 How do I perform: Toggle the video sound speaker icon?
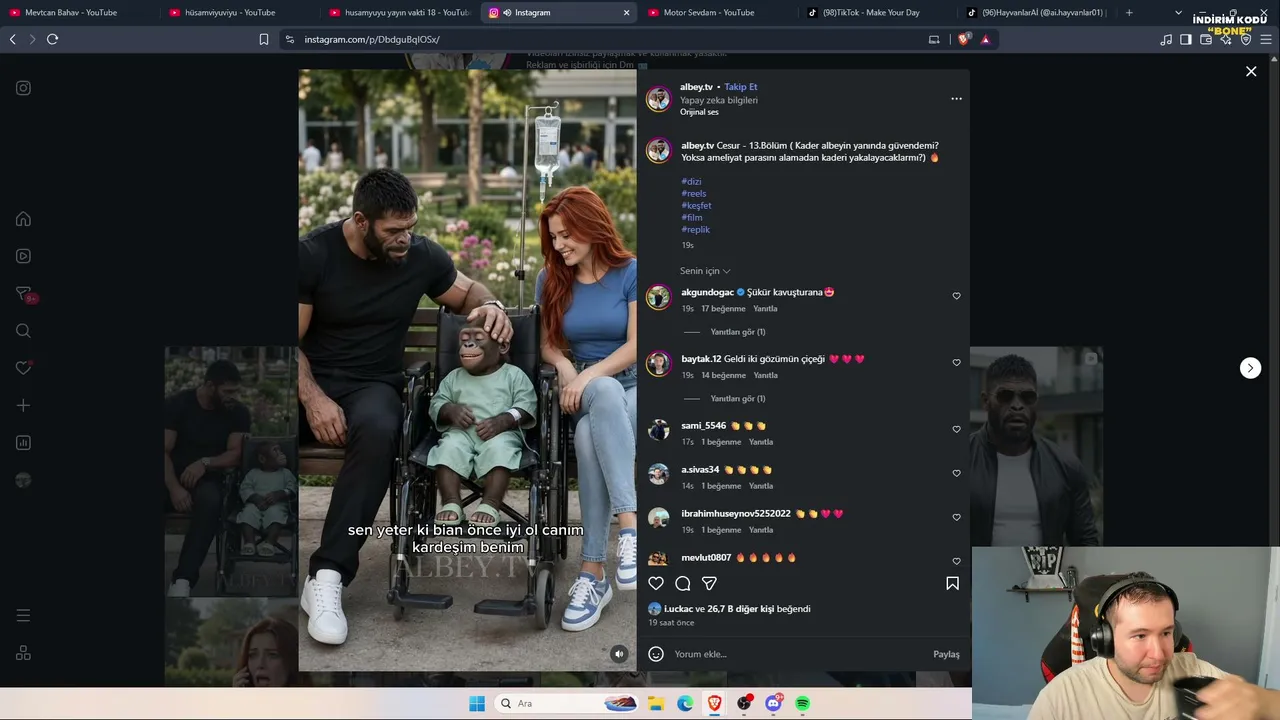pos(619,654)
